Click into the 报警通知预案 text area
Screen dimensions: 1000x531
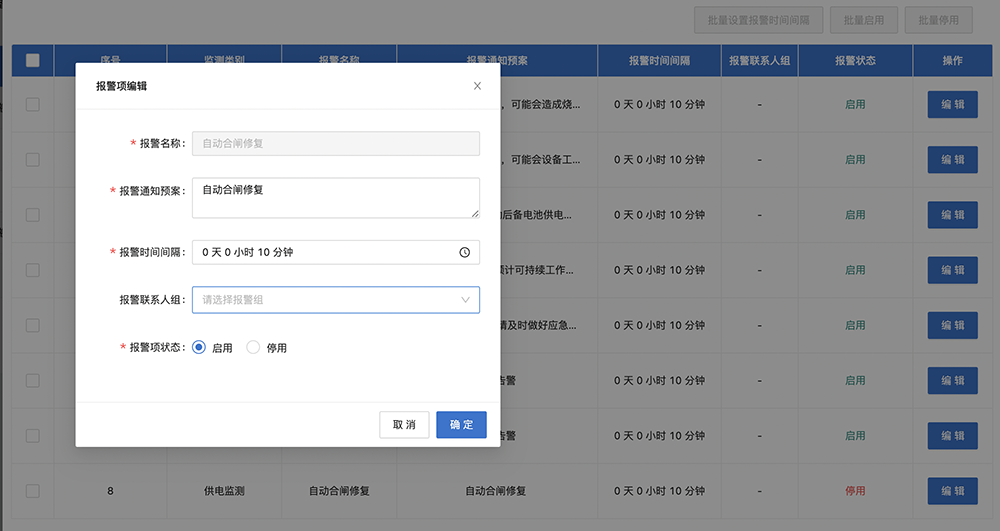335,198
